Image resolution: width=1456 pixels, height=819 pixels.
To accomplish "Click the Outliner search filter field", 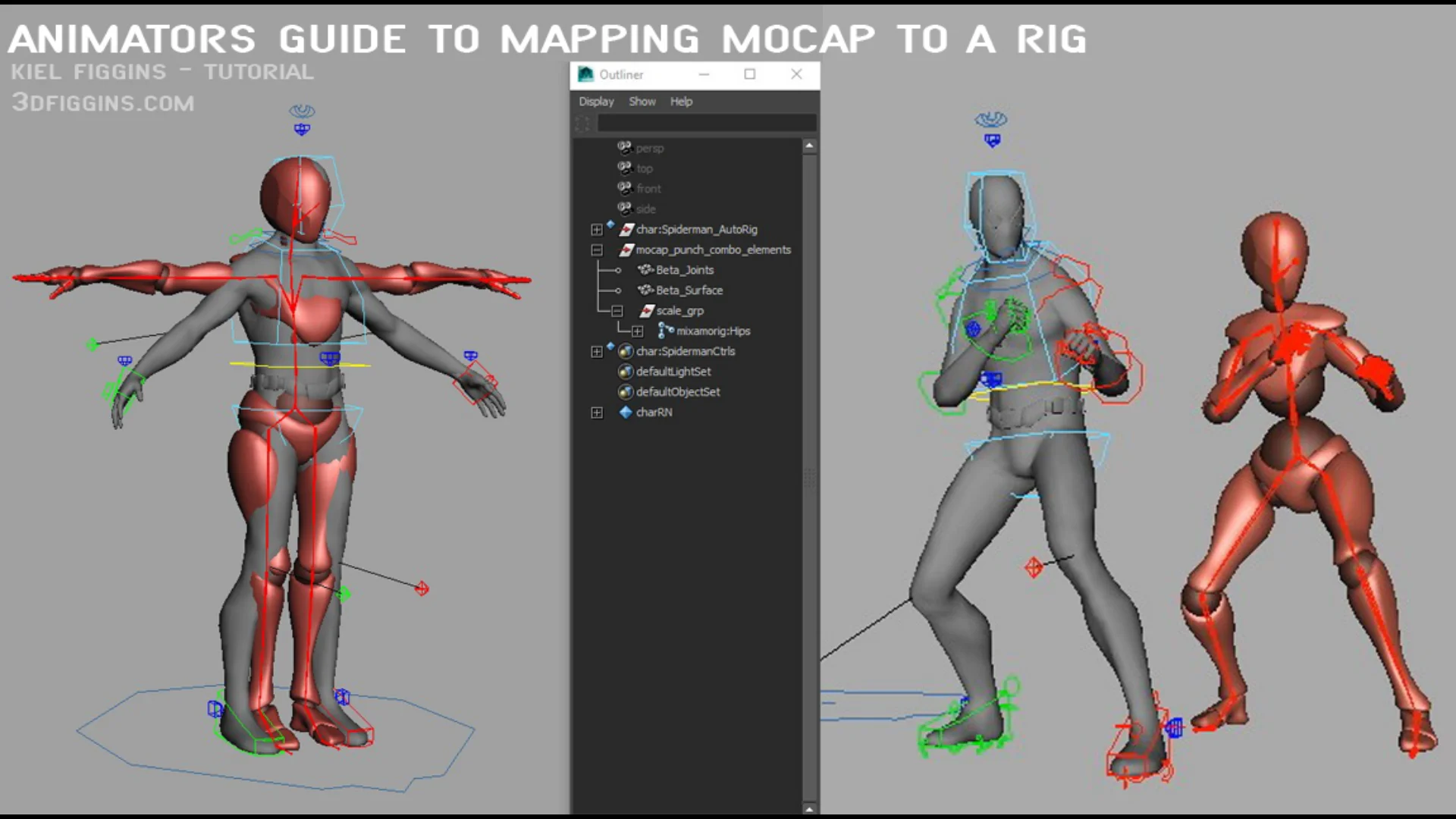I will (705, 124).
